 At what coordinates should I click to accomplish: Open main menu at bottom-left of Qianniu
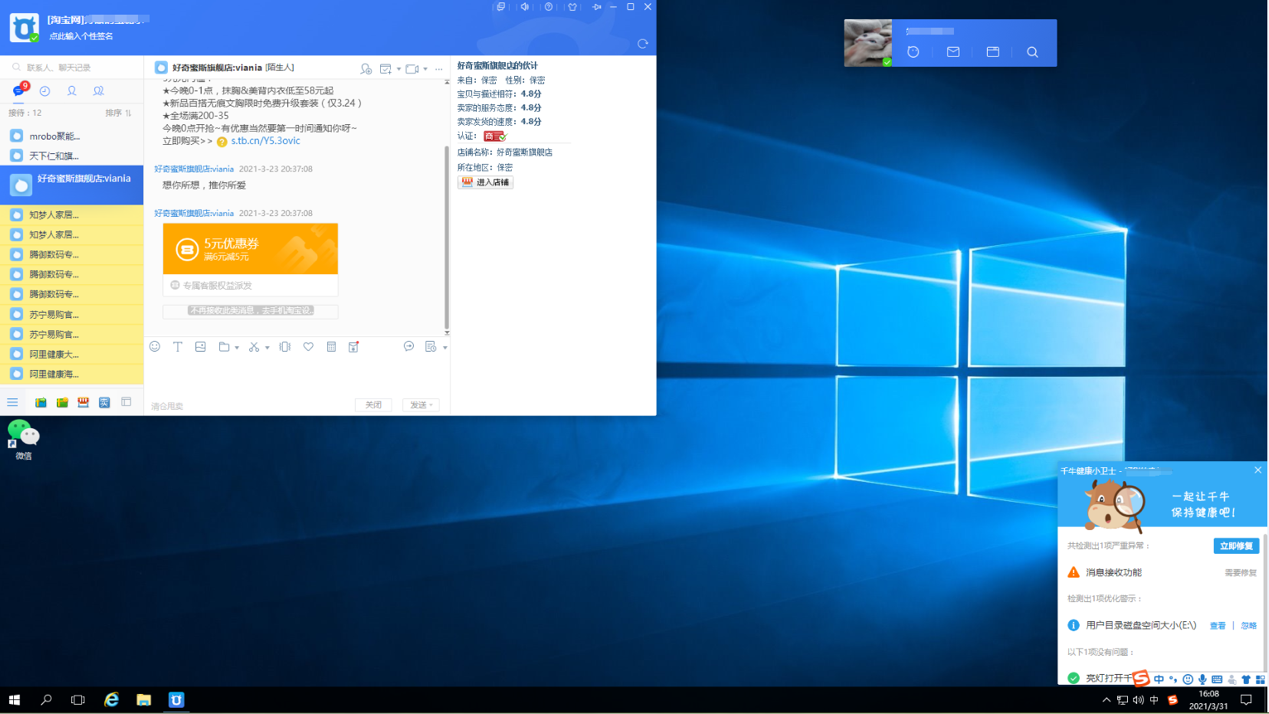(x=13, y=402)
